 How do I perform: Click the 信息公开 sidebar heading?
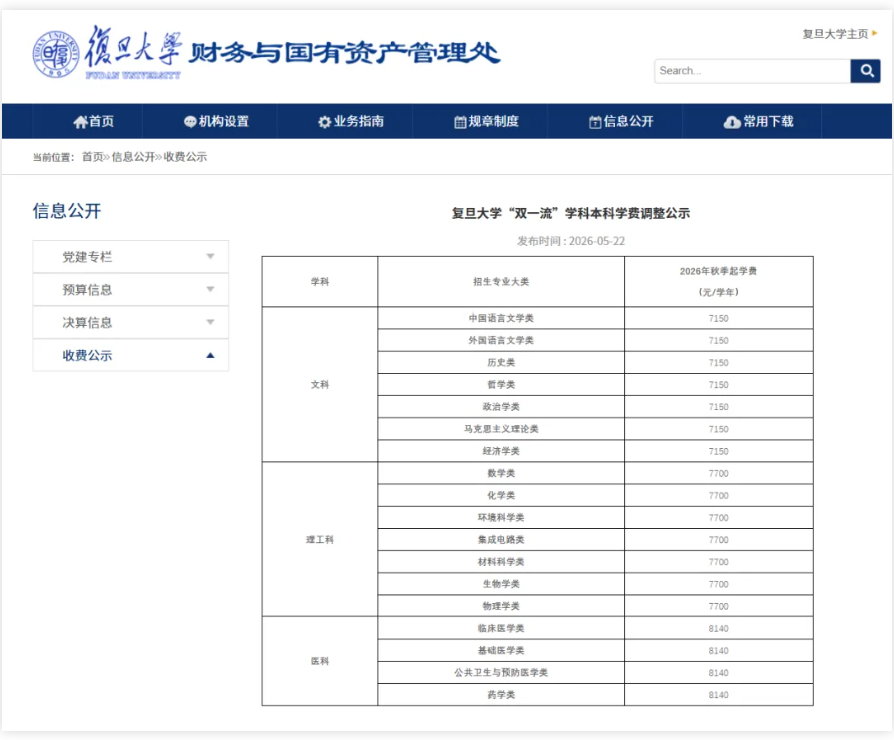[67, 211]
